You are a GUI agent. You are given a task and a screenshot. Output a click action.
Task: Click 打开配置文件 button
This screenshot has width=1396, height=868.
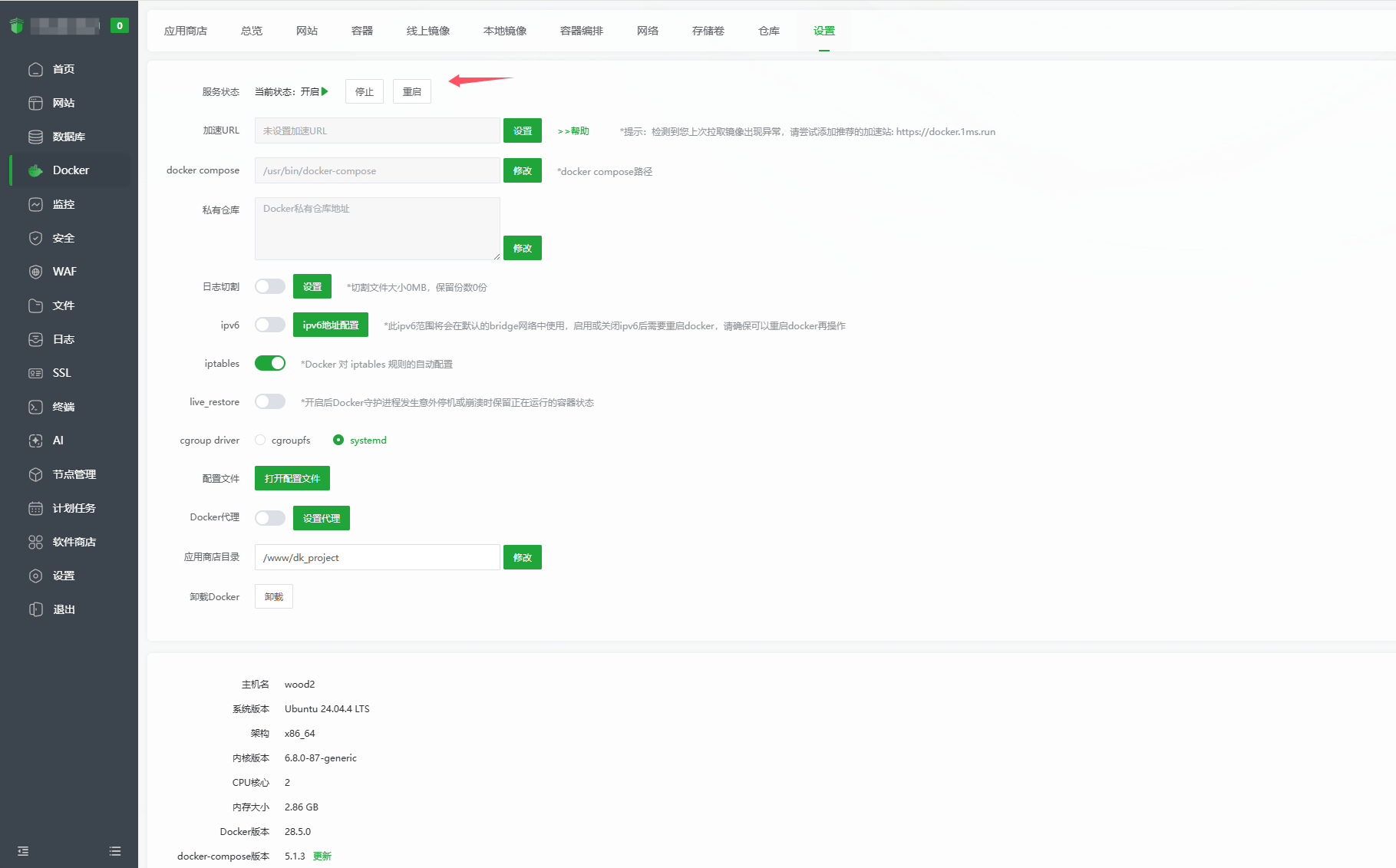tap(292, 478)
